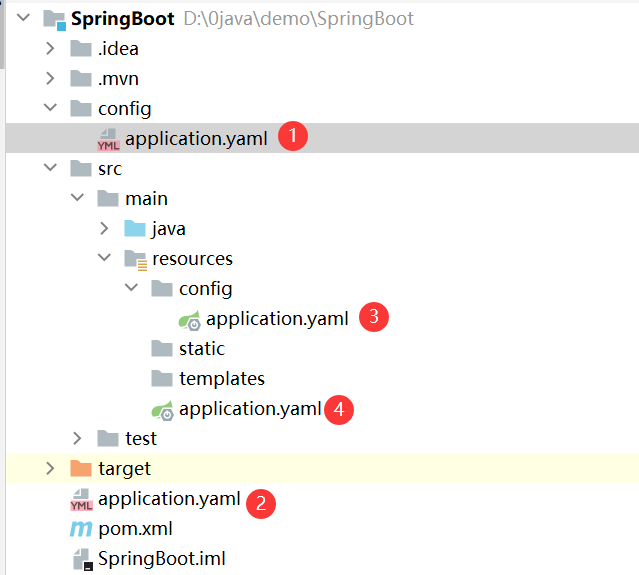Select the SpringBoot.iml file name

pyautogui.click(x=161, y=559)
